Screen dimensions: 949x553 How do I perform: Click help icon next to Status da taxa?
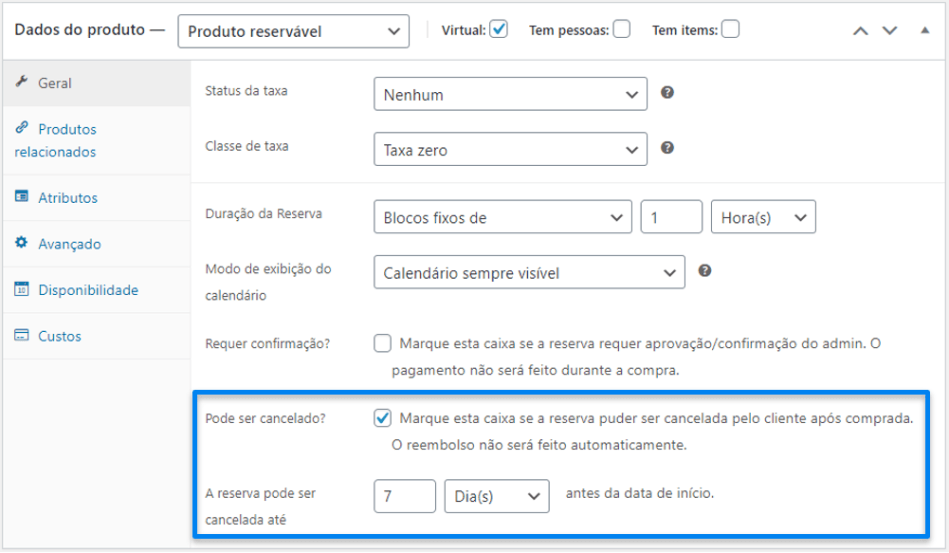(x=667, y=92)
